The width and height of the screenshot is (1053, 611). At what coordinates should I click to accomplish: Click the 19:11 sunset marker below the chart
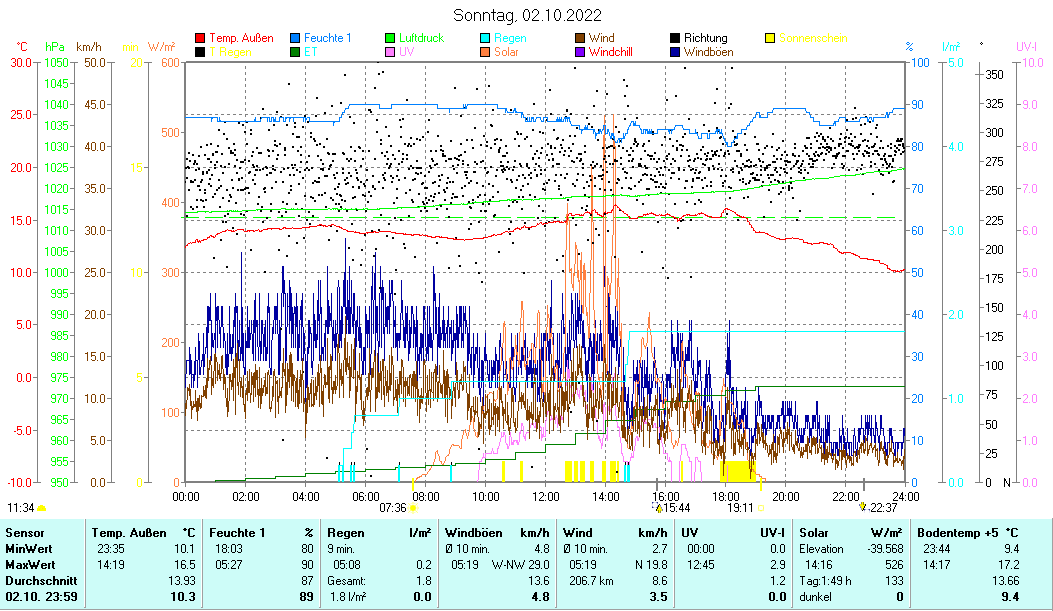740,507
